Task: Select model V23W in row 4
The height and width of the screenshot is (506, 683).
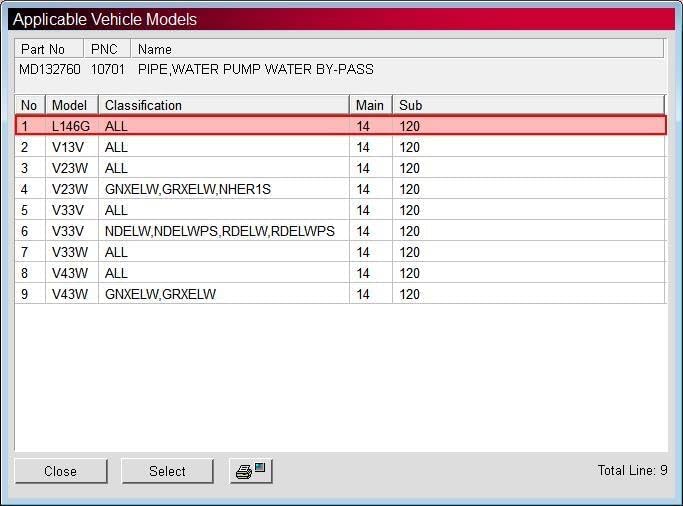Action: pyautogui.click(x=70, y=189)
